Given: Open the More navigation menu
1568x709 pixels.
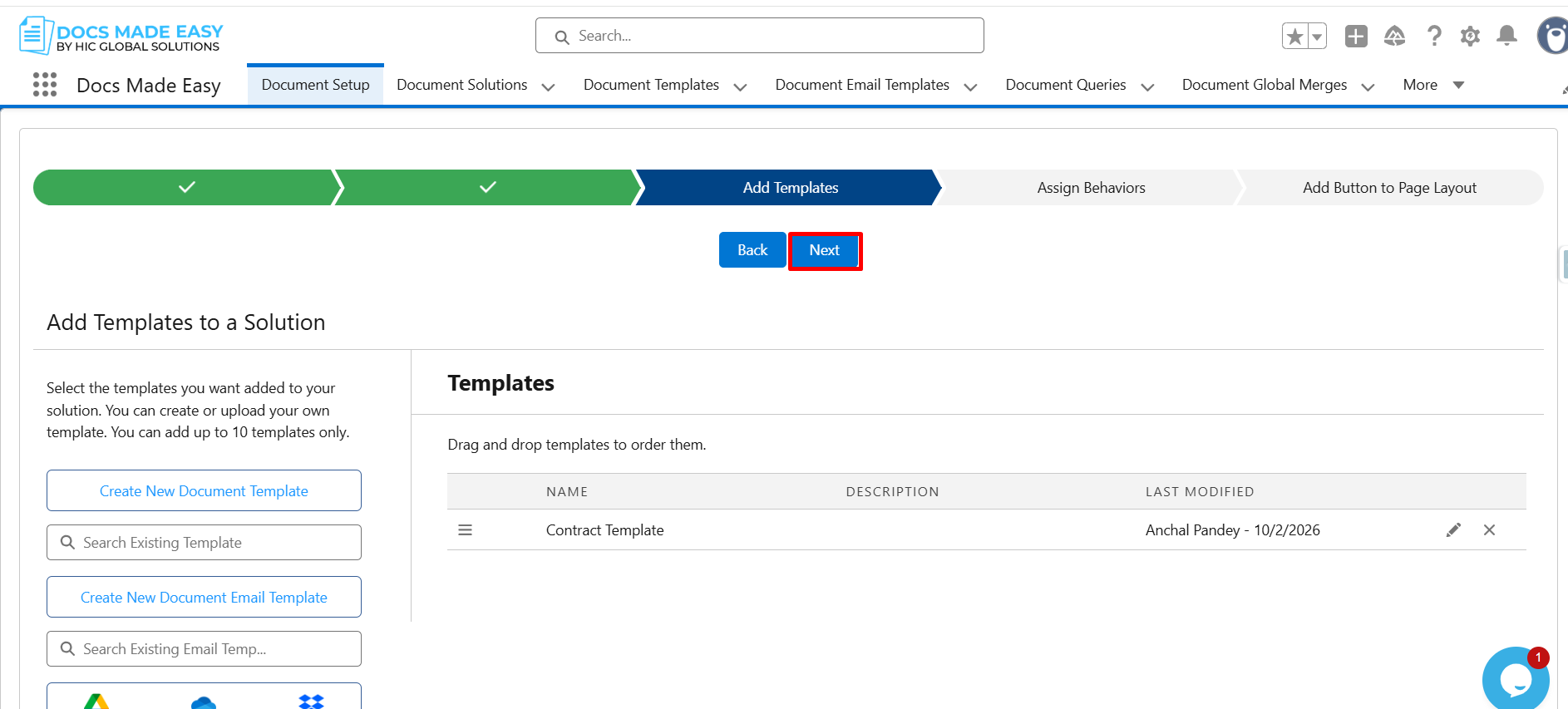Looking at the screenshot, I should [x=1432, y=85].
